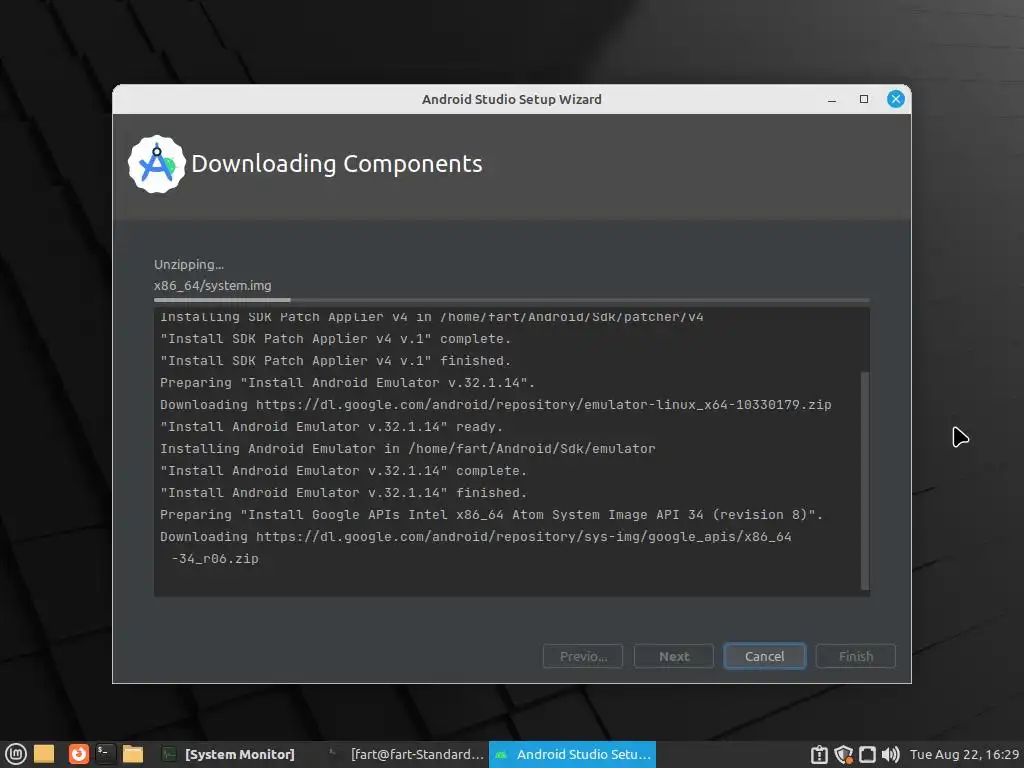
Task: Launch Terminal from the taskbar launcher
Action: pos(104,754)
